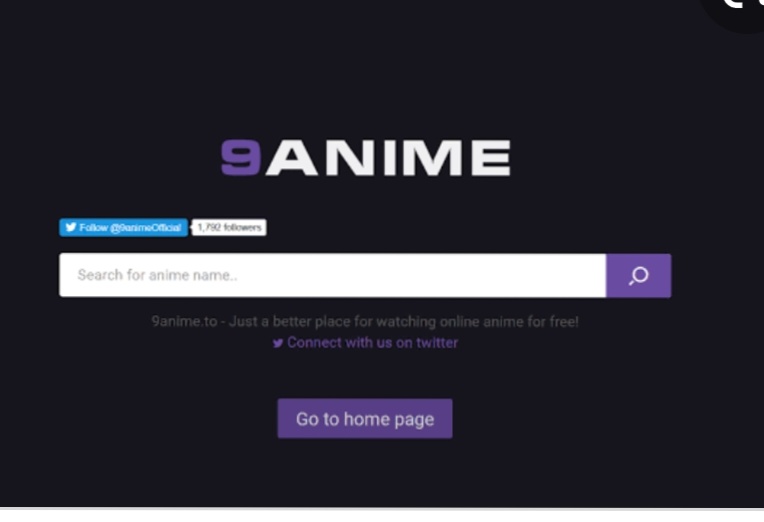Click the placeholder text in search box

click(157, 275)
